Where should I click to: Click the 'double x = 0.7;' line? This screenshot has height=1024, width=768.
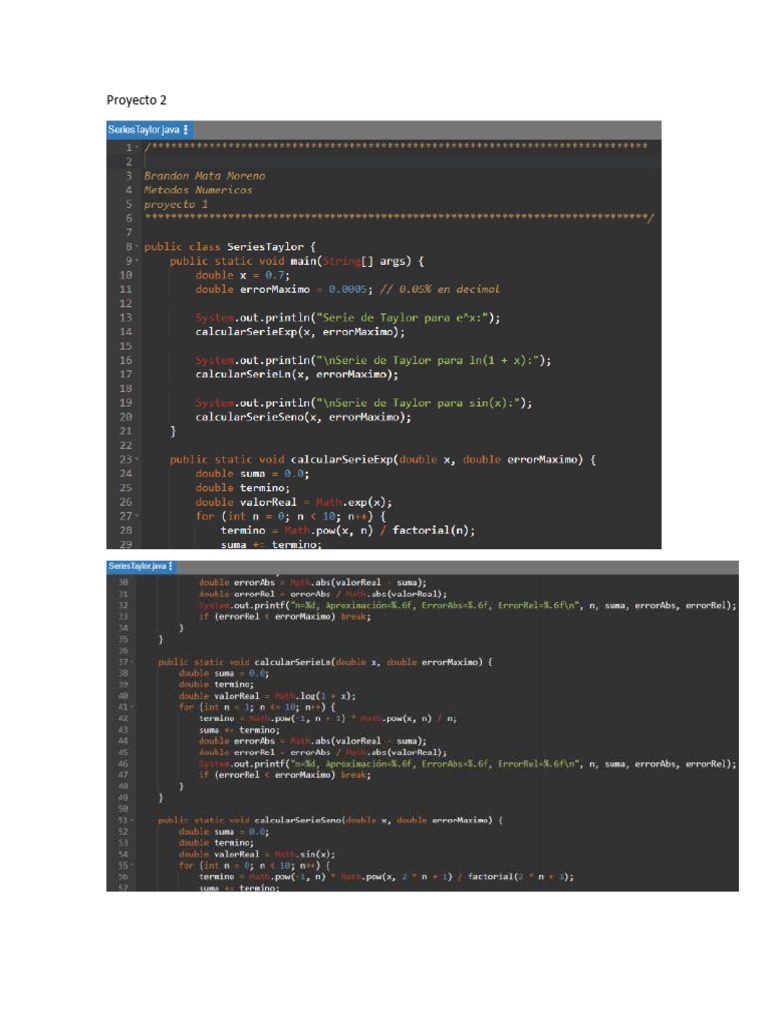242,275
